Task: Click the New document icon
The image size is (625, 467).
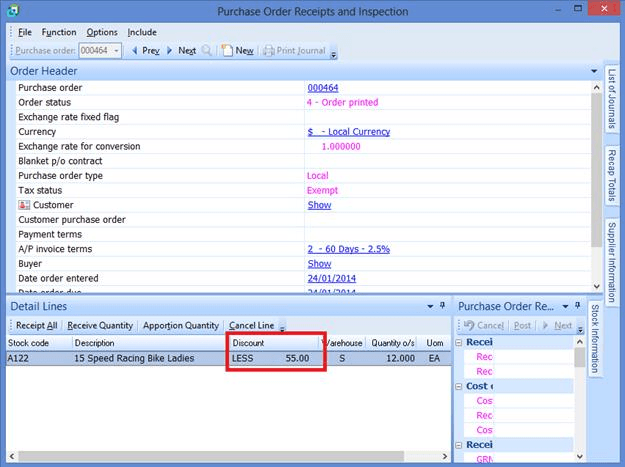Action: pyautogui.click(x=227, y=51)
